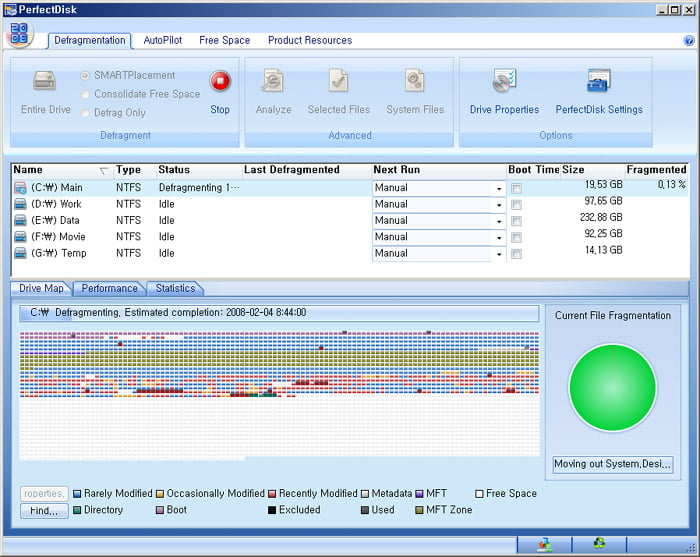Image resolution: width=700 pixels, height=557 pixels.
Task: Select the SMARTPlacement radio button
Action: click(x=85, y=75)
